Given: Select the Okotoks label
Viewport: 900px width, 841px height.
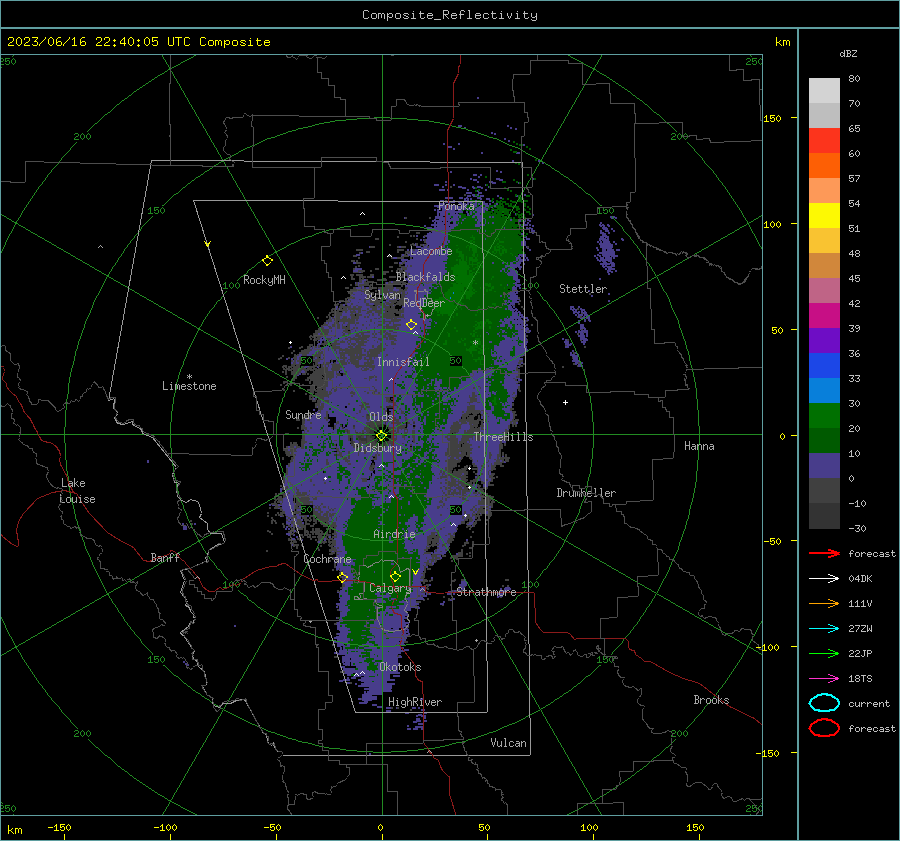Looking at the screenshot, I should pyautogui.click(x=400, y=667).
